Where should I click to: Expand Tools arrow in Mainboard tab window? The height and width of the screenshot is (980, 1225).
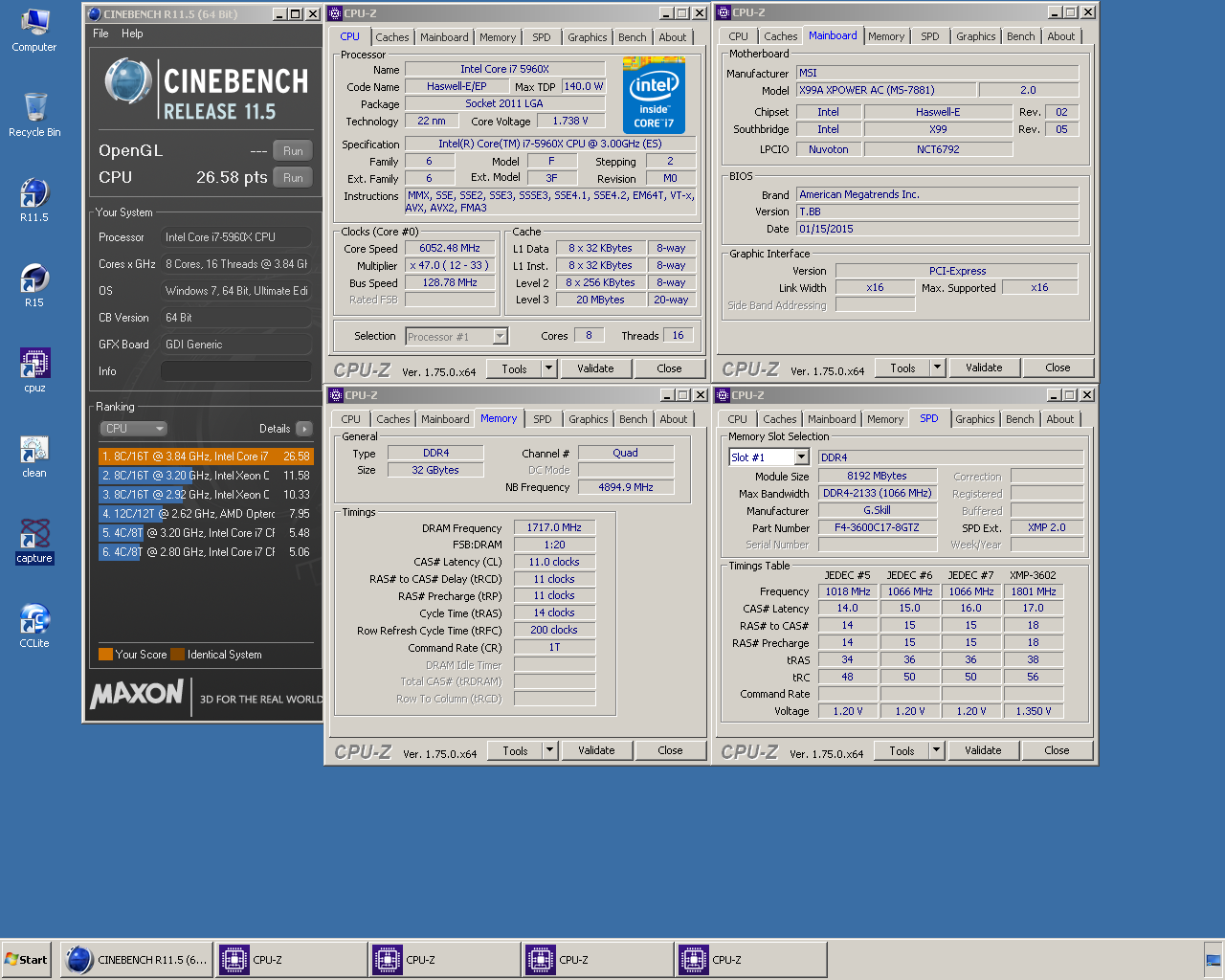coord(937,367)
